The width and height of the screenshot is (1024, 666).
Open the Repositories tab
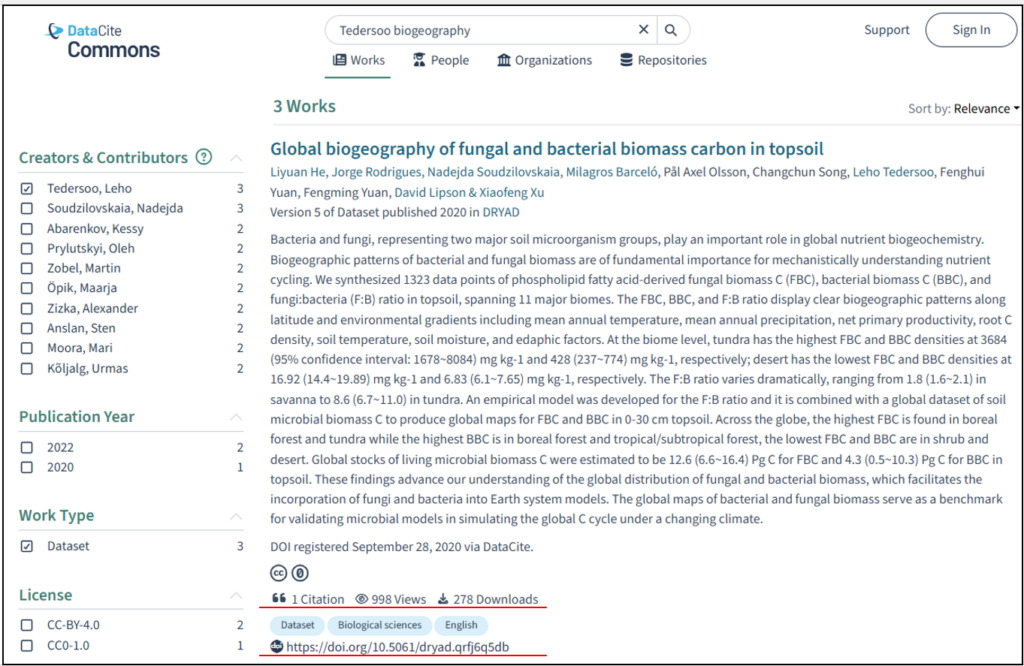pos(663,60)
